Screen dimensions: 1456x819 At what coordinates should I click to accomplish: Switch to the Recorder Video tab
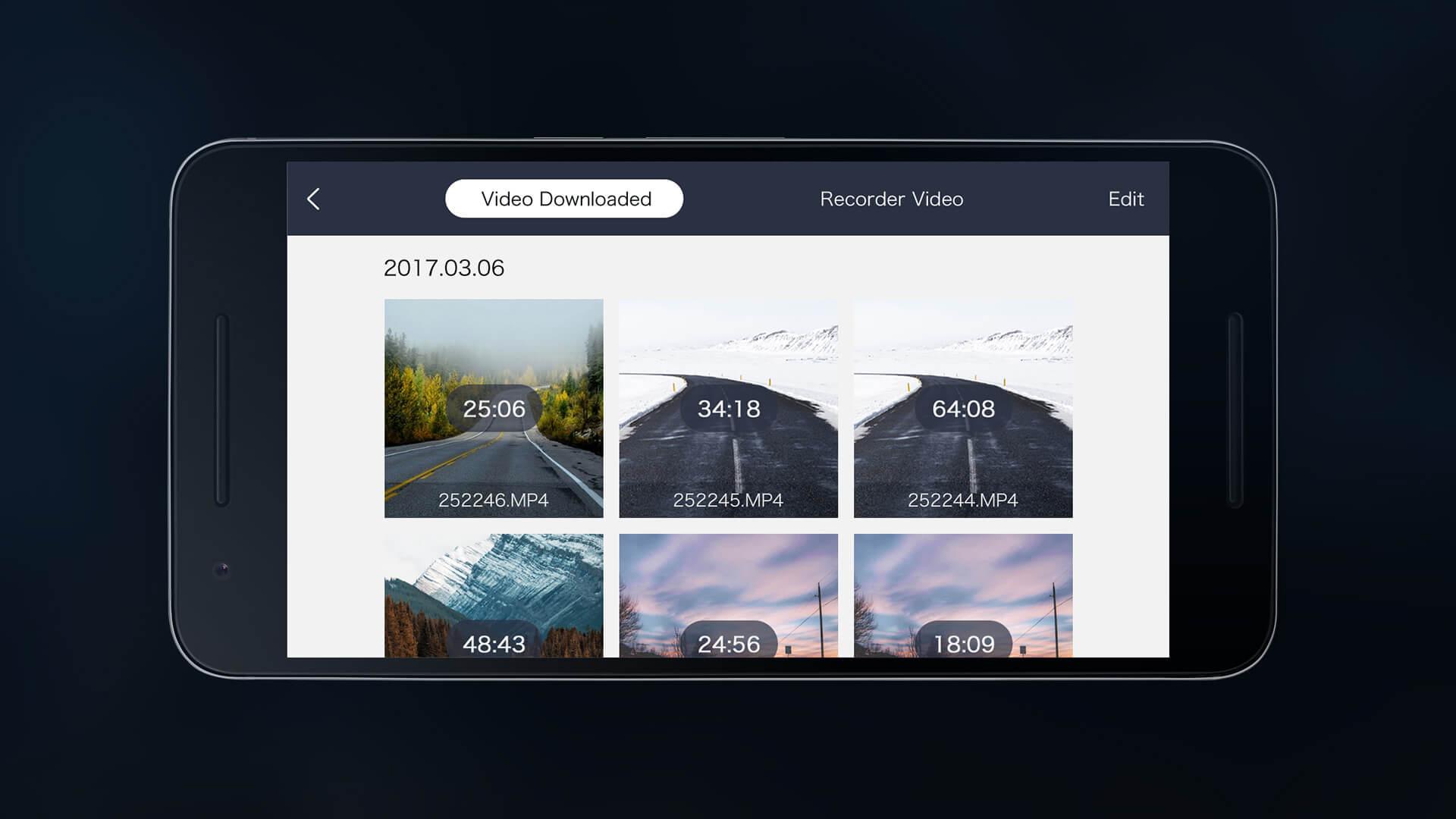[x=891, y=199]
